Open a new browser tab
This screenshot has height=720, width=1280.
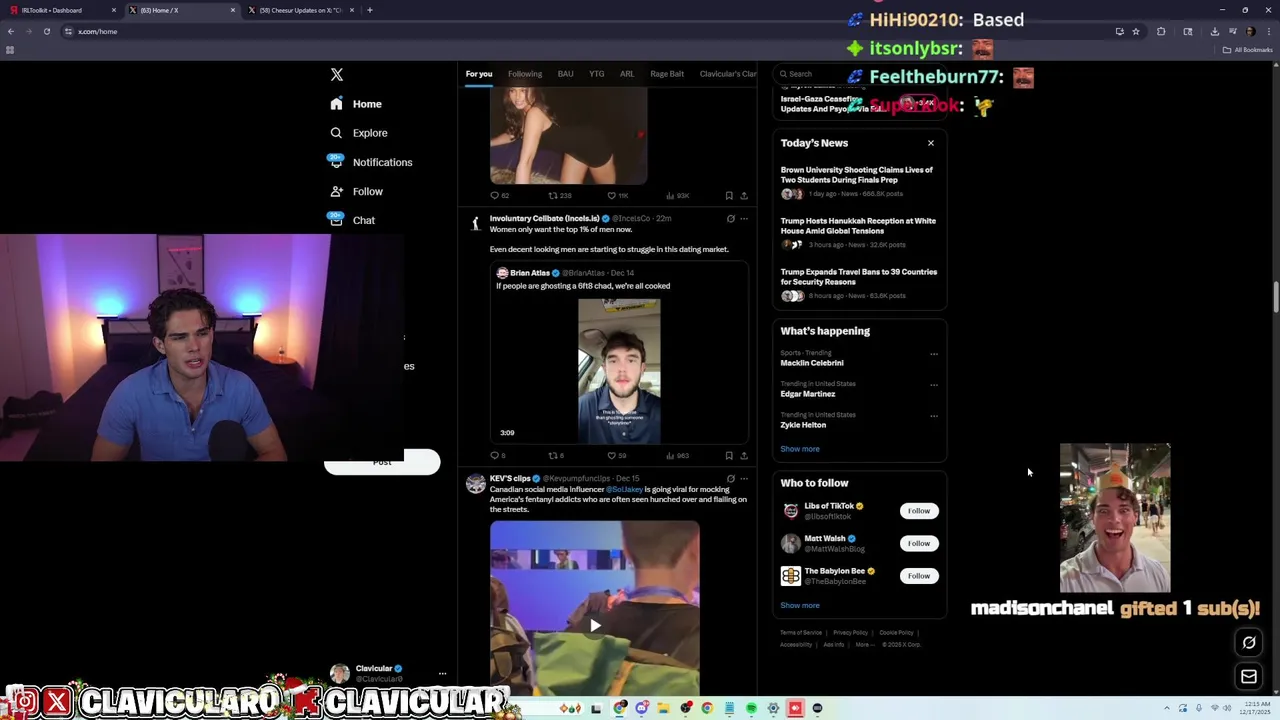(x=370, y=10)
